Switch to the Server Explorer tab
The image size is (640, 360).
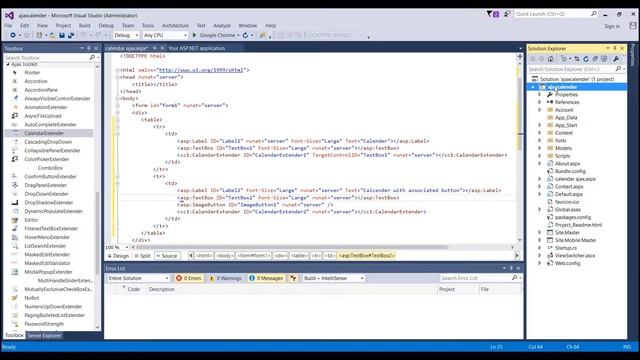click(x=44, y=336)
